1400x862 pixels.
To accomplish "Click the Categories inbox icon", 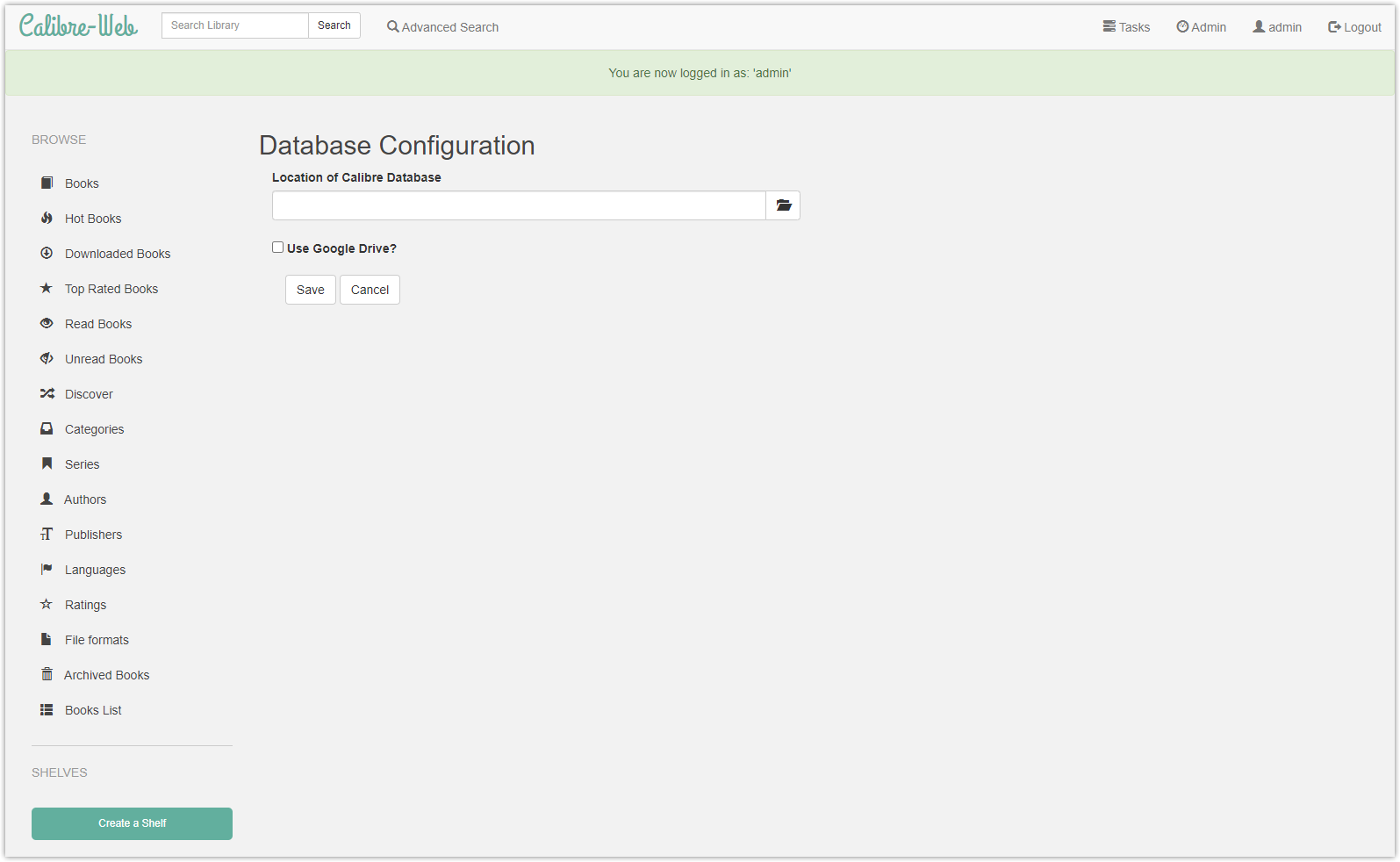I will [x=47, y=428].
